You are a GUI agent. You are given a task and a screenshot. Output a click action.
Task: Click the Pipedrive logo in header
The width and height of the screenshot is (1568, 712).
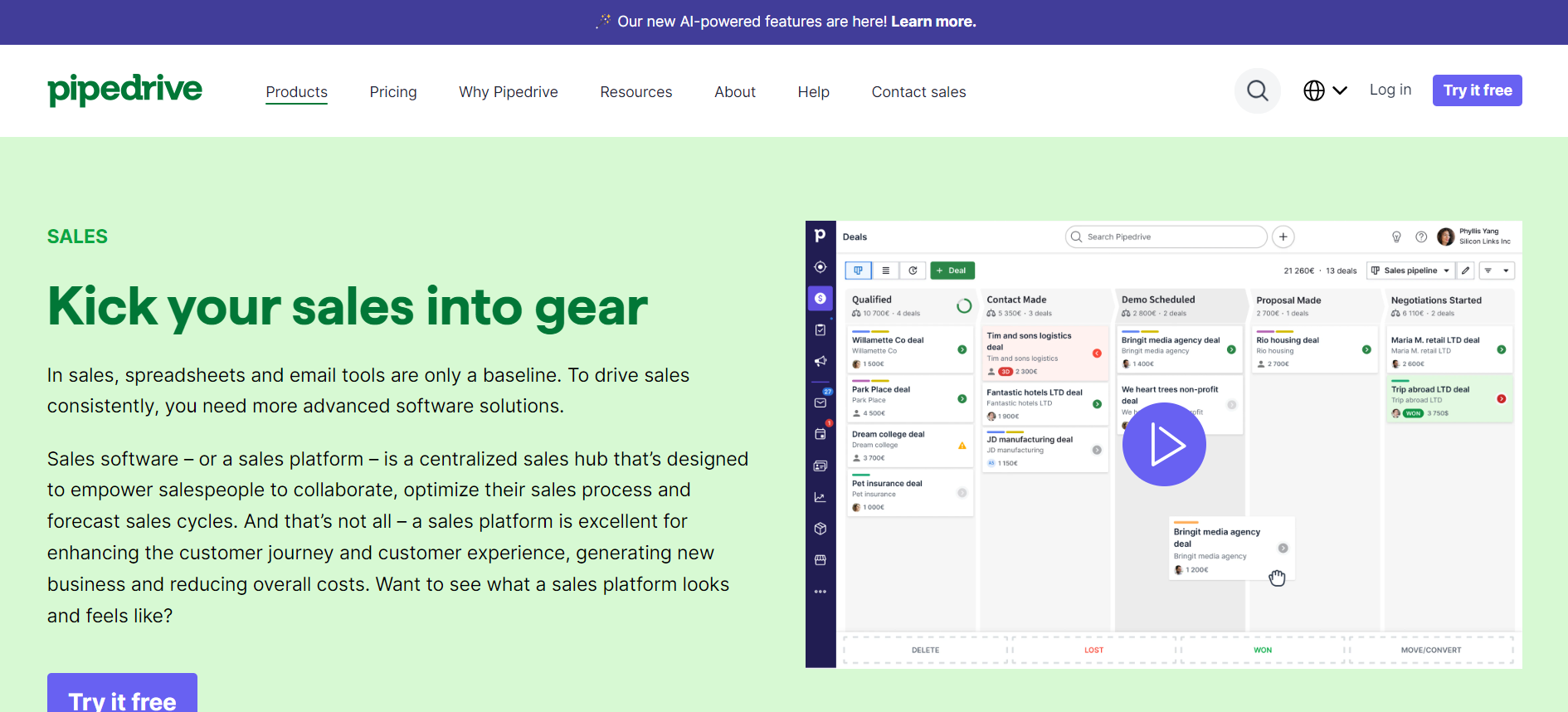[124, 90]
